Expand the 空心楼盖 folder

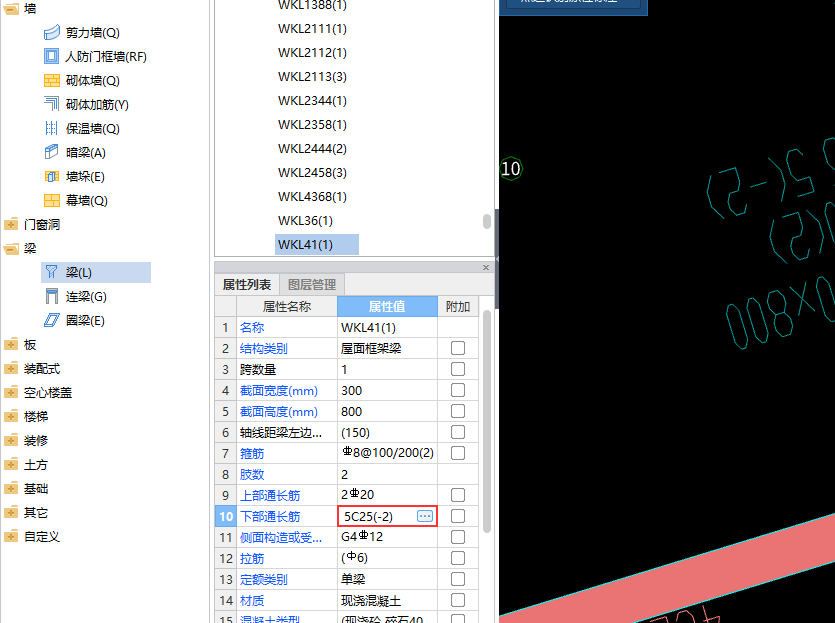pos(11,392)
